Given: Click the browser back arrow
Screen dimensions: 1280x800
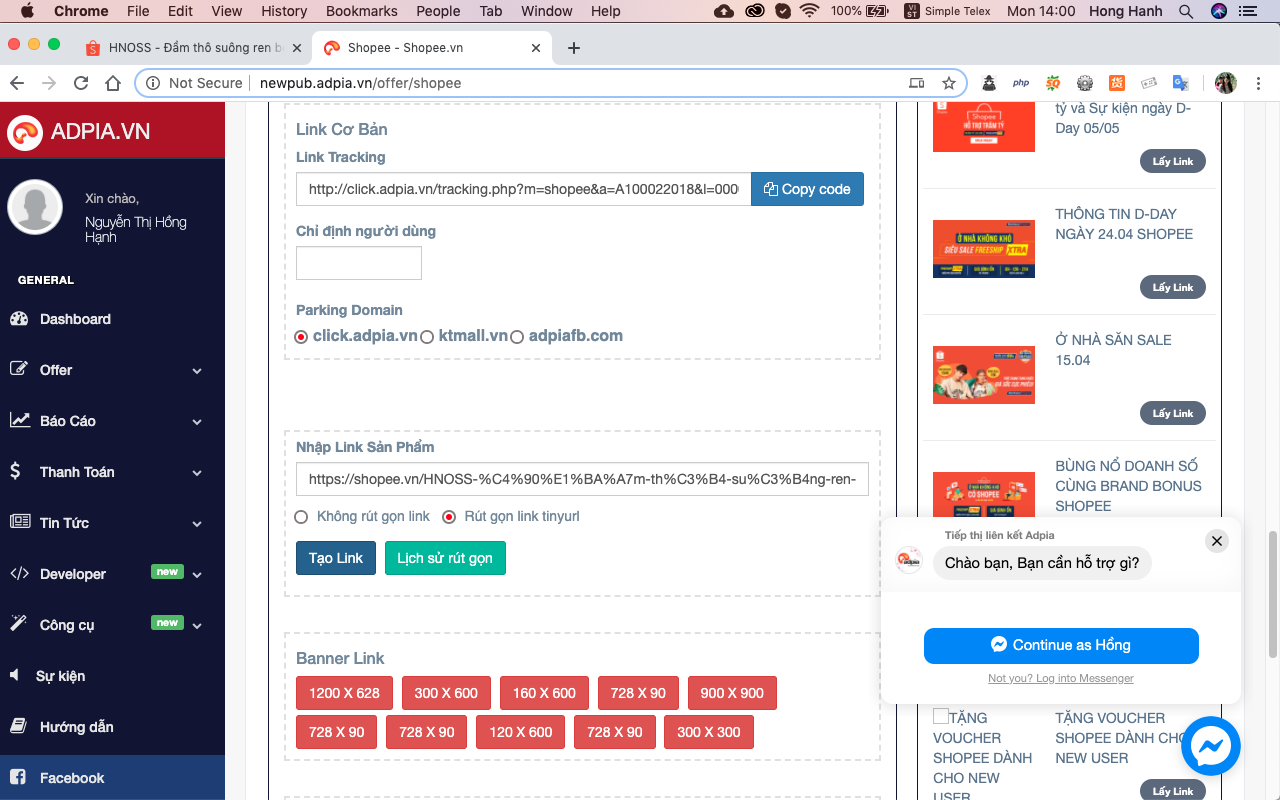Looking at the screenshot, I should pos(16,83).
